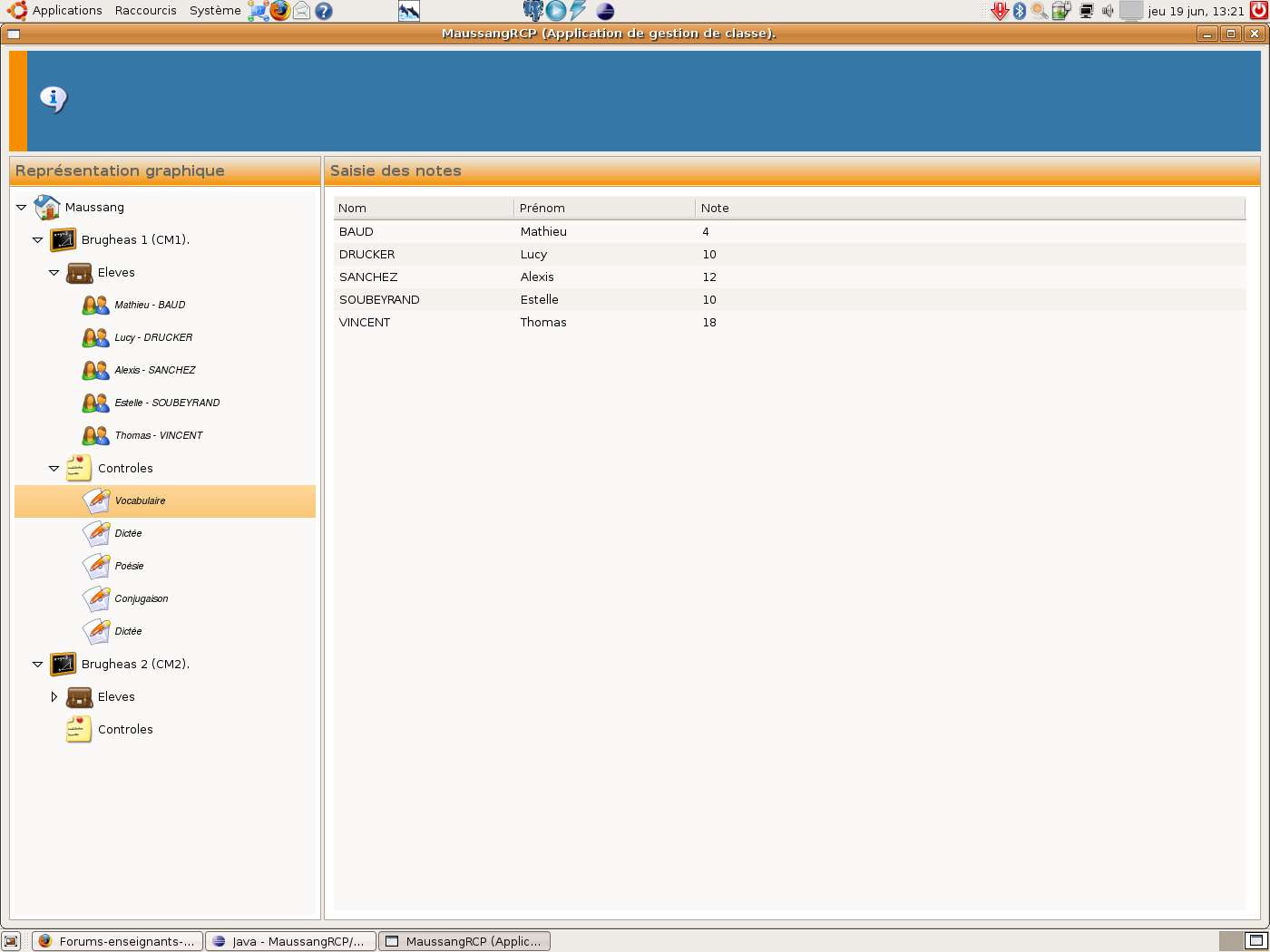Viewport: 1270px width, 952px height.
Task: Click the lightning bolt launcher in the panel
Action: click(578, 11)
